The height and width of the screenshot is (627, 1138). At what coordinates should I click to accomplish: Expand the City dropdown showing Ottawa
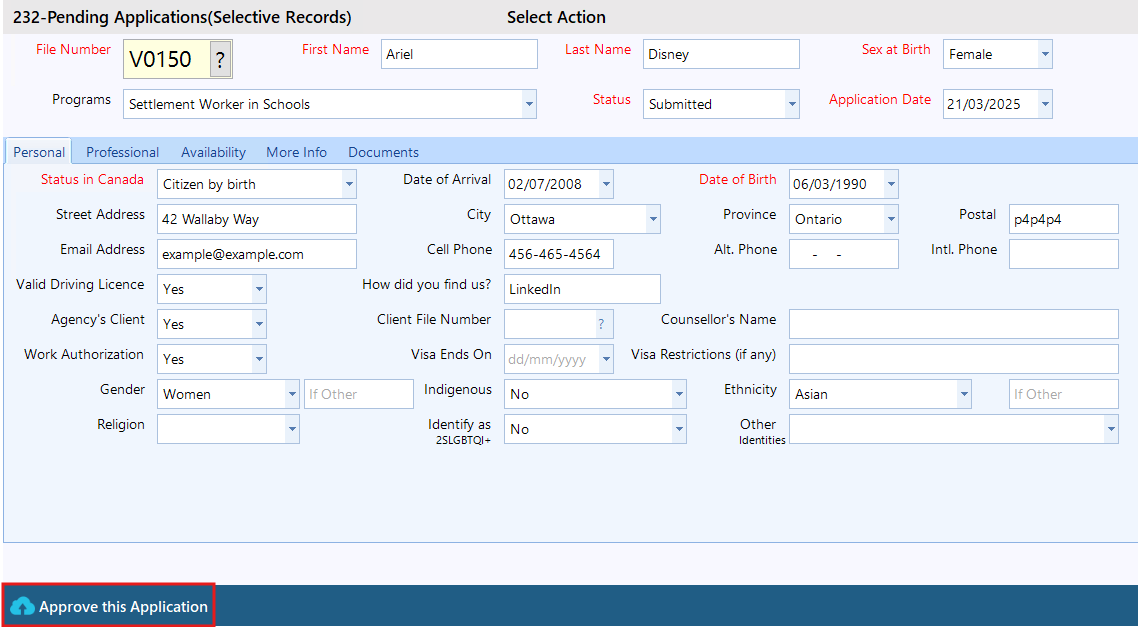coord(652,219)
